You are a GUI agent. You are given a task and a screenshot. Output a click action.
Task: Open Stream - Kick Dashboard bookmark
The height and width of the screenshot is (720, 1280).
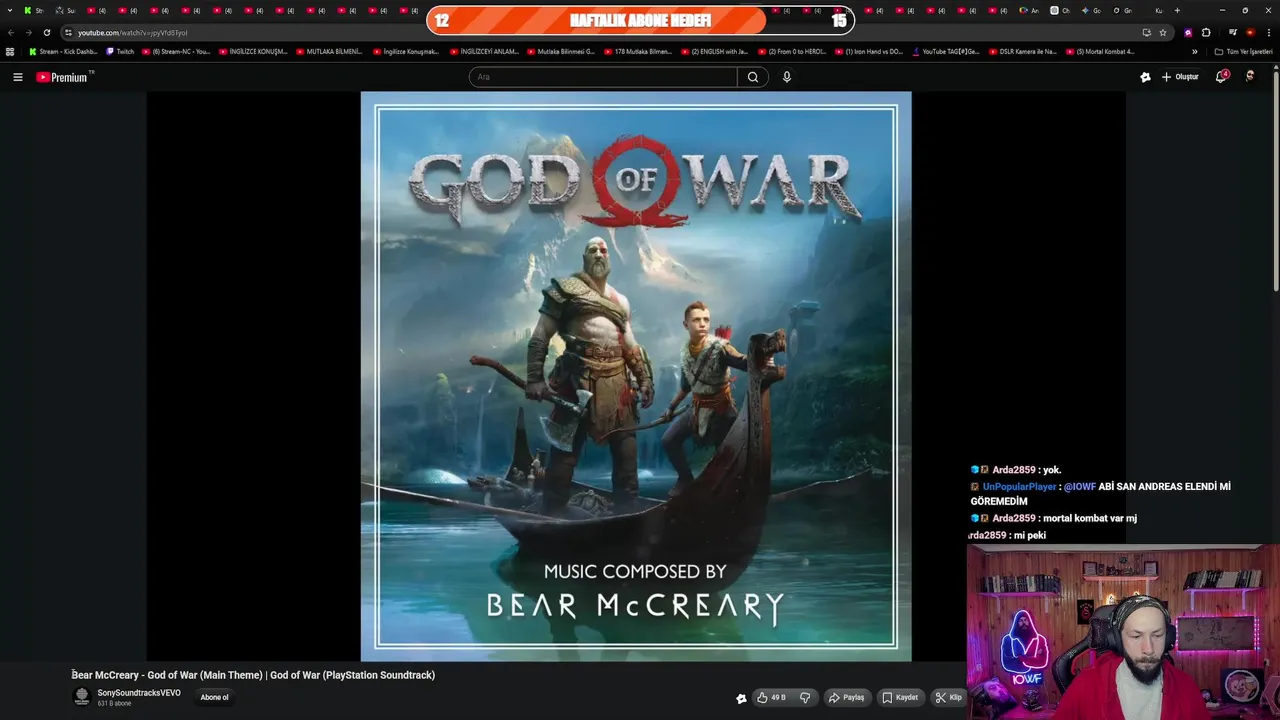click(x=63, y=51)
